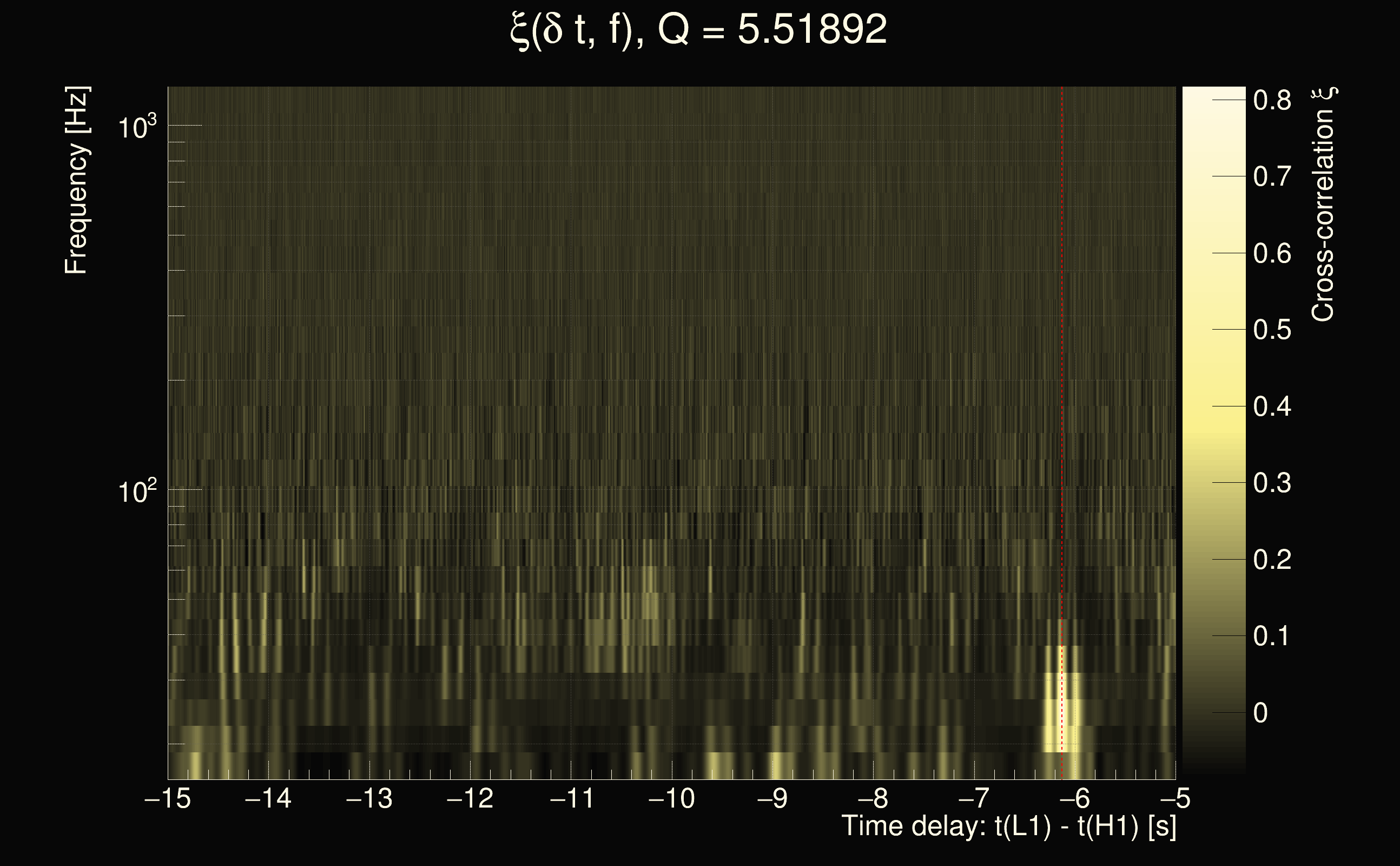Click the -6 time delay tick label
1400x866 pixels.
[1075, 798]
